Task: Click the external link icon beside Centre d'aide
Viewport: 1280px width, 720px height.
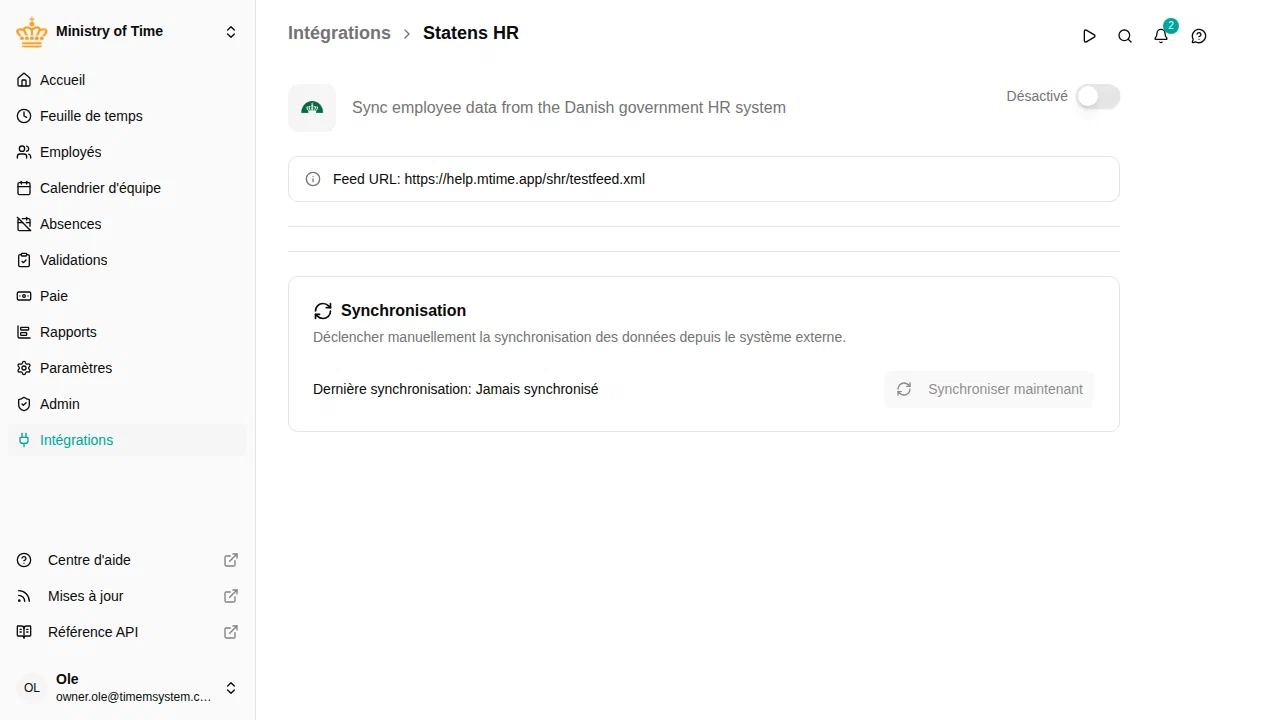Action: [x=231, y=560]
